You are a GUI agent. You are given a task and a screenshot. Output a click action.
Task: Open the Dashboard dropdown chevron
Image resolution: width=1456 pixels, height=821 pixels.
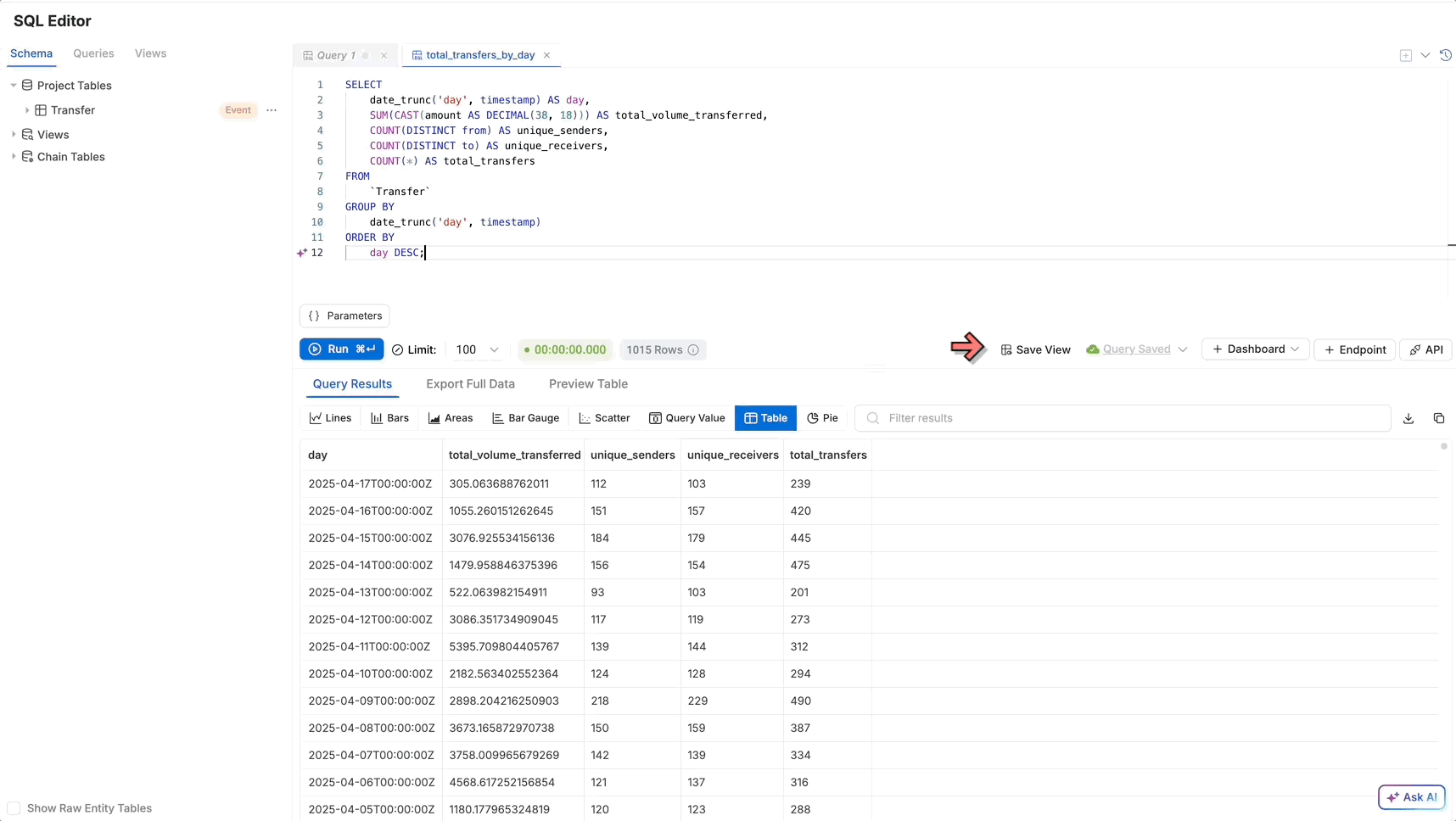1295,349
